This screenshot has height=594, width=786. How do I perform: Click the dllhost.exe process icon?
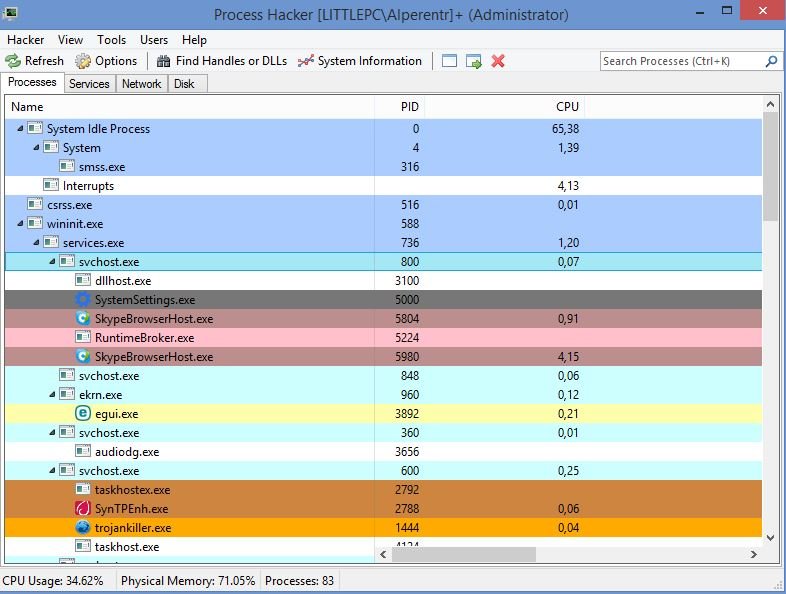point(83,280)
